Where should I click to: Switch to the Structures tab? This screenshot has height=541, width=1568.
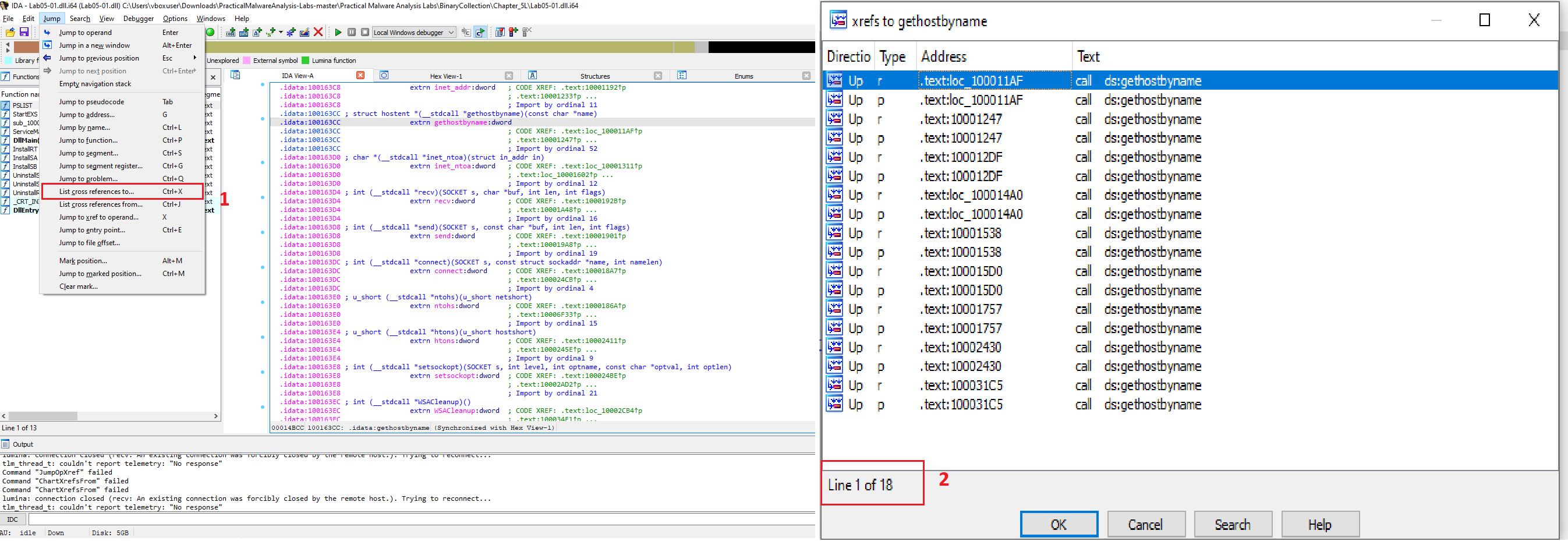[x=594, y=76]
